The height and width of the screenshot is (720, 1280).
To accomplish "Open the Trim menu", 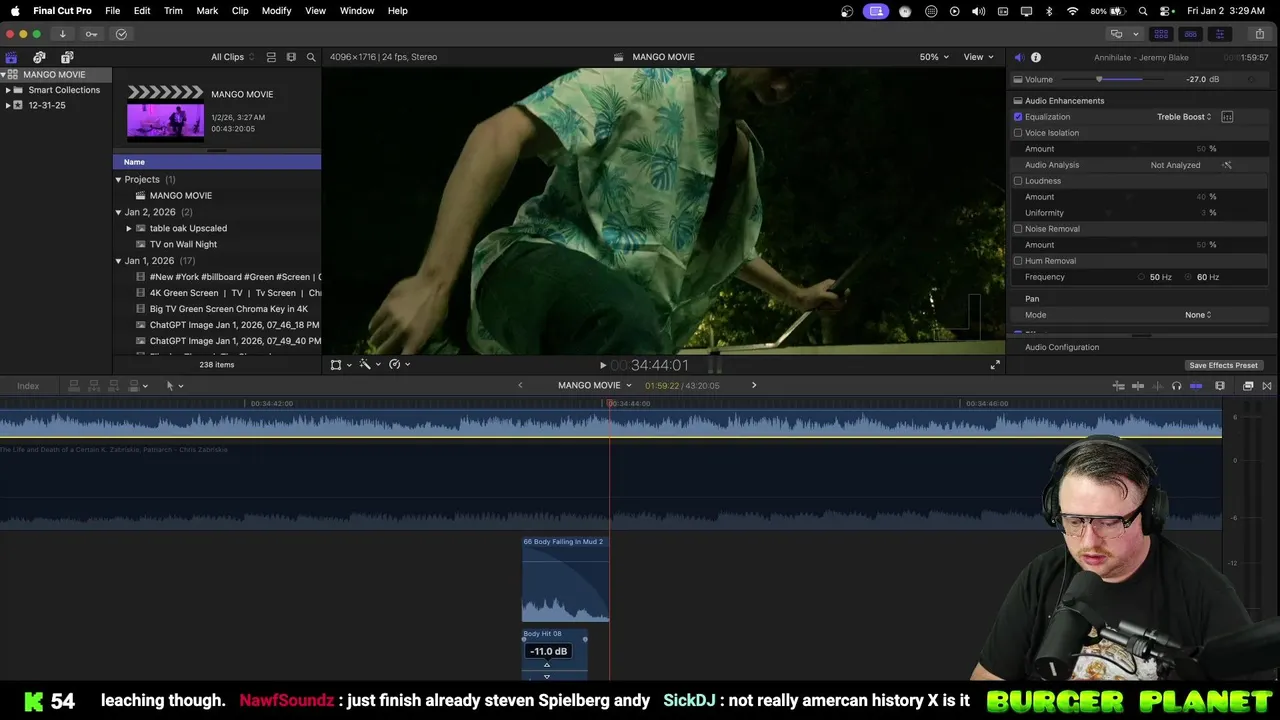I will 173,11.
